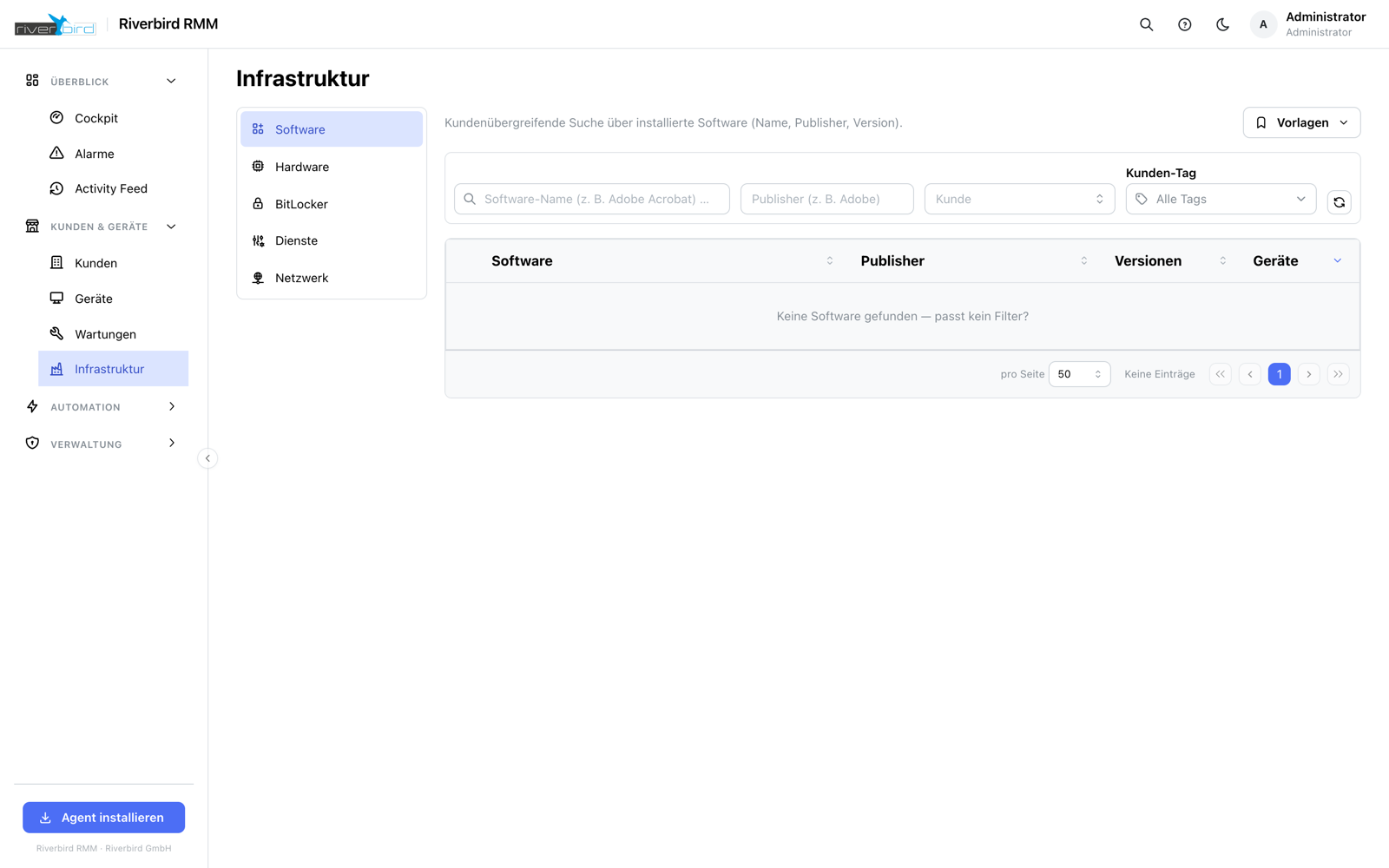1389x868 pixels.
Task: Collapse the sidebar with the arrow handle
Action: [x=207, y=458]
